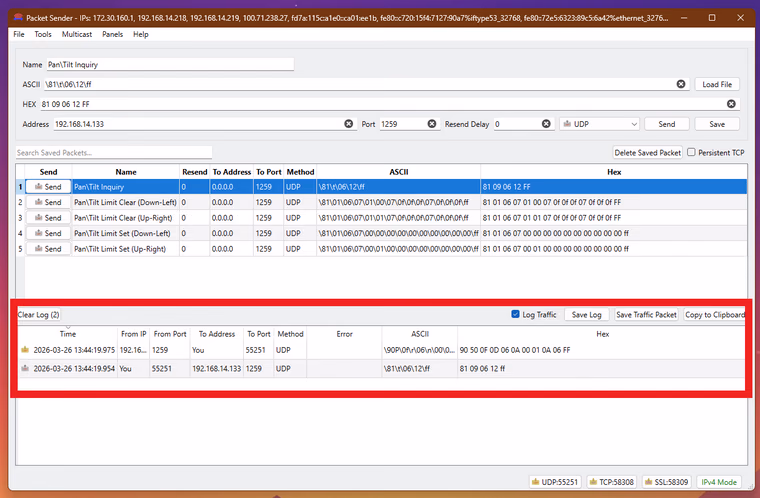
Task: Sort saved packets by Name column header
Action: point(126,172)
